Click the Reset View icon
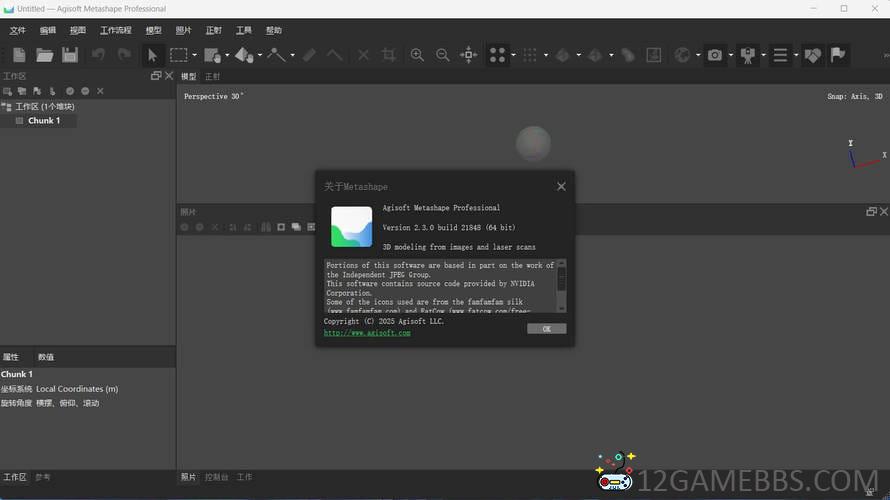Viewport: 890px width, 500px height. 468,55
